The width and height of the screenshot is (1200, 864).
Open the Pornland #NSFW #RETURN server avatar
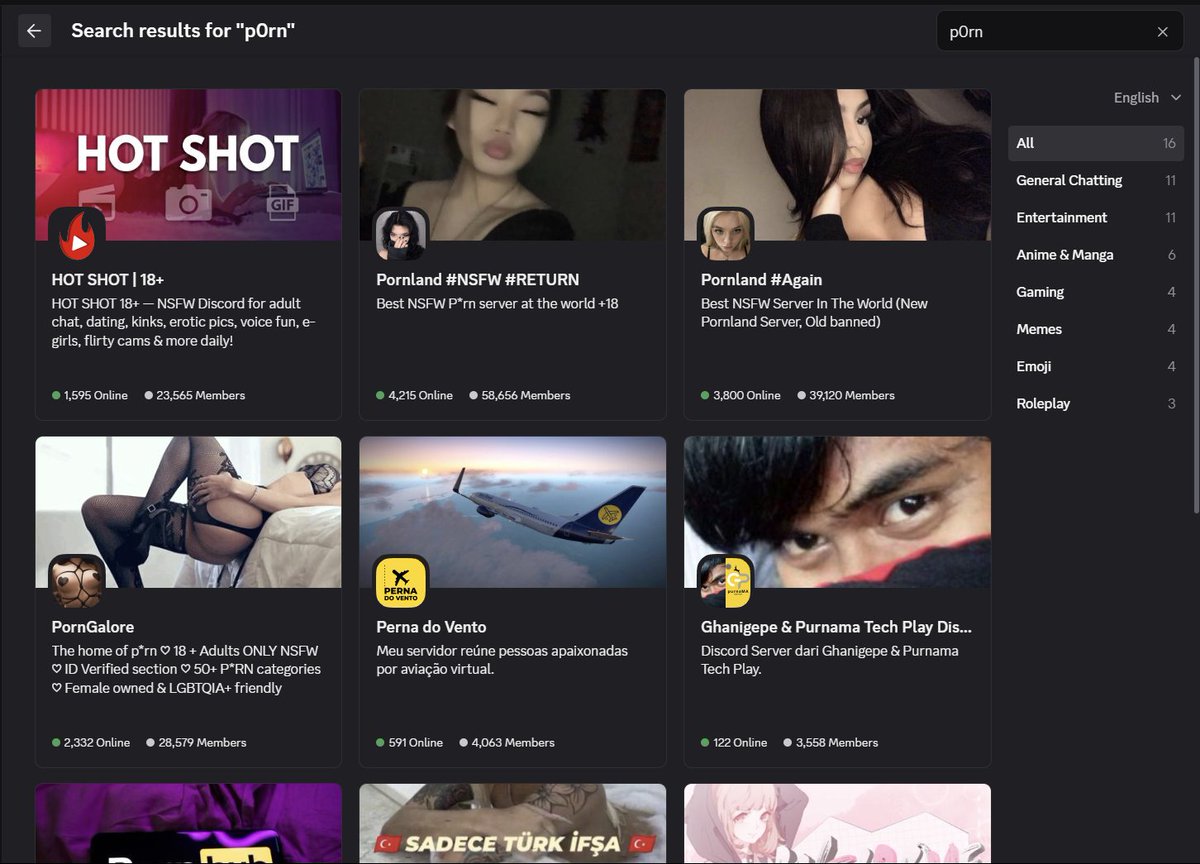click(x=401, y=235)
